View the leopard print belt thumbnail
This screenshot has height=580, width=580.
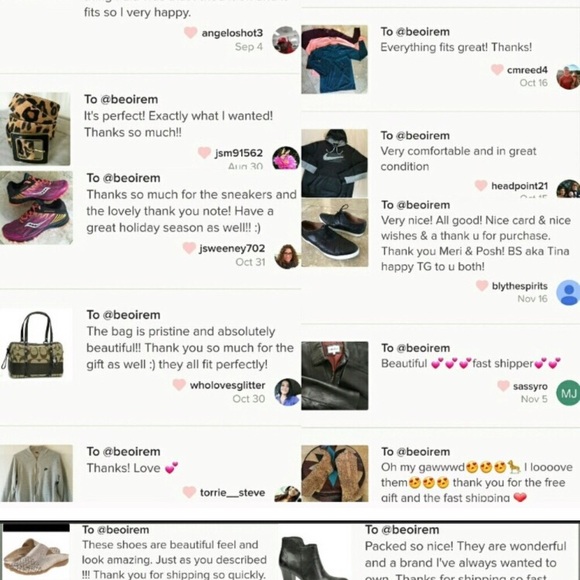click(x=35, y=129)
